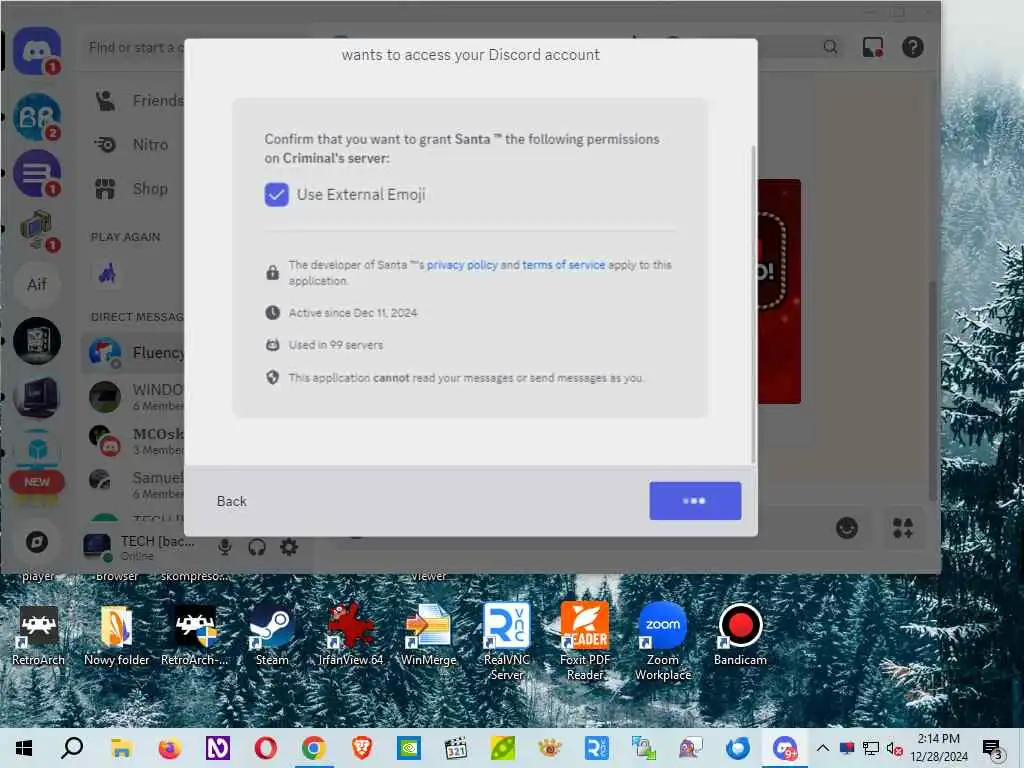Select the Bandicam desktop shortcut

coord(740,635)
